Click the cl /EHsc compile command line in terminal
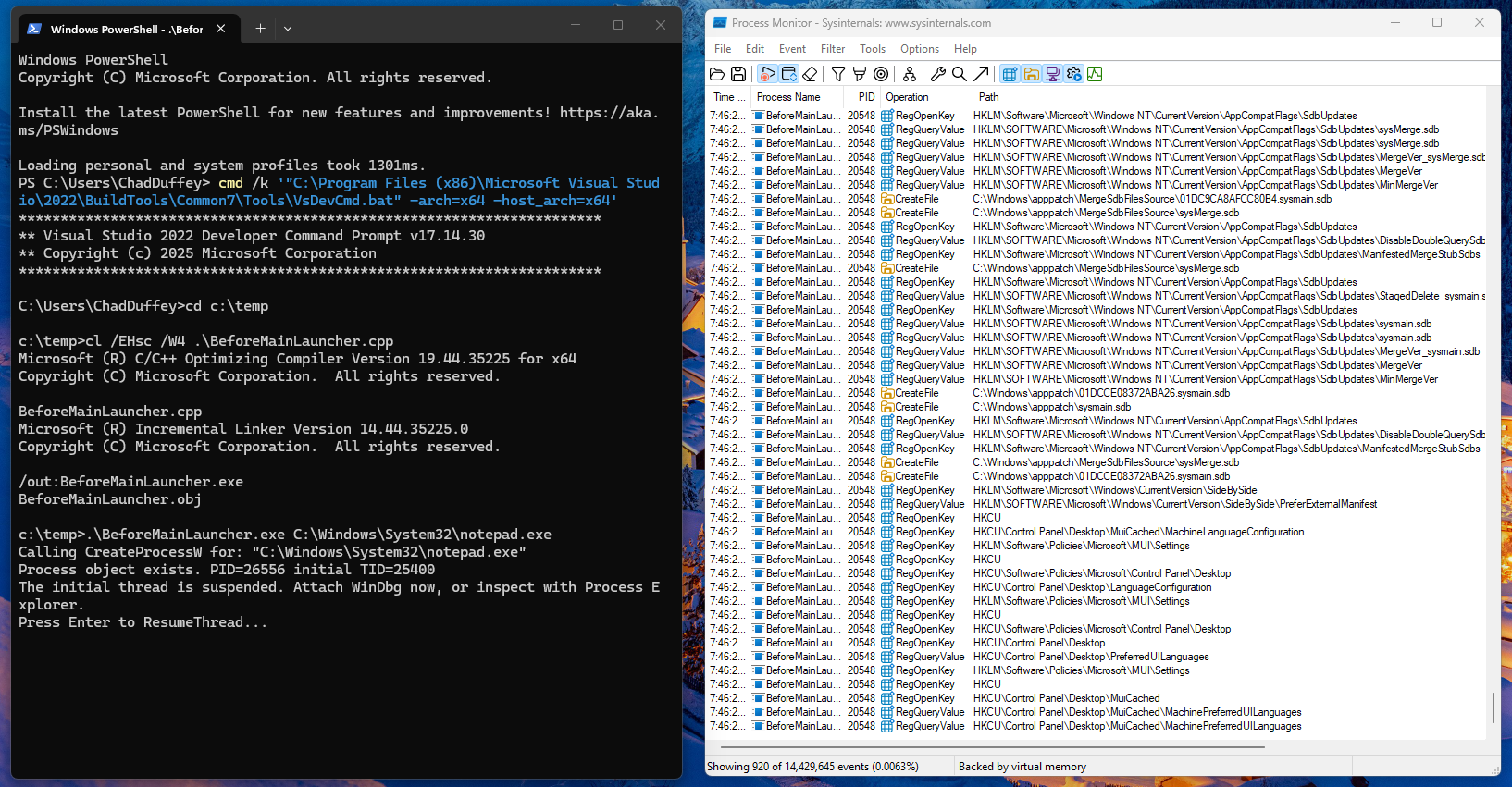1512x787 pixels. 205,341
